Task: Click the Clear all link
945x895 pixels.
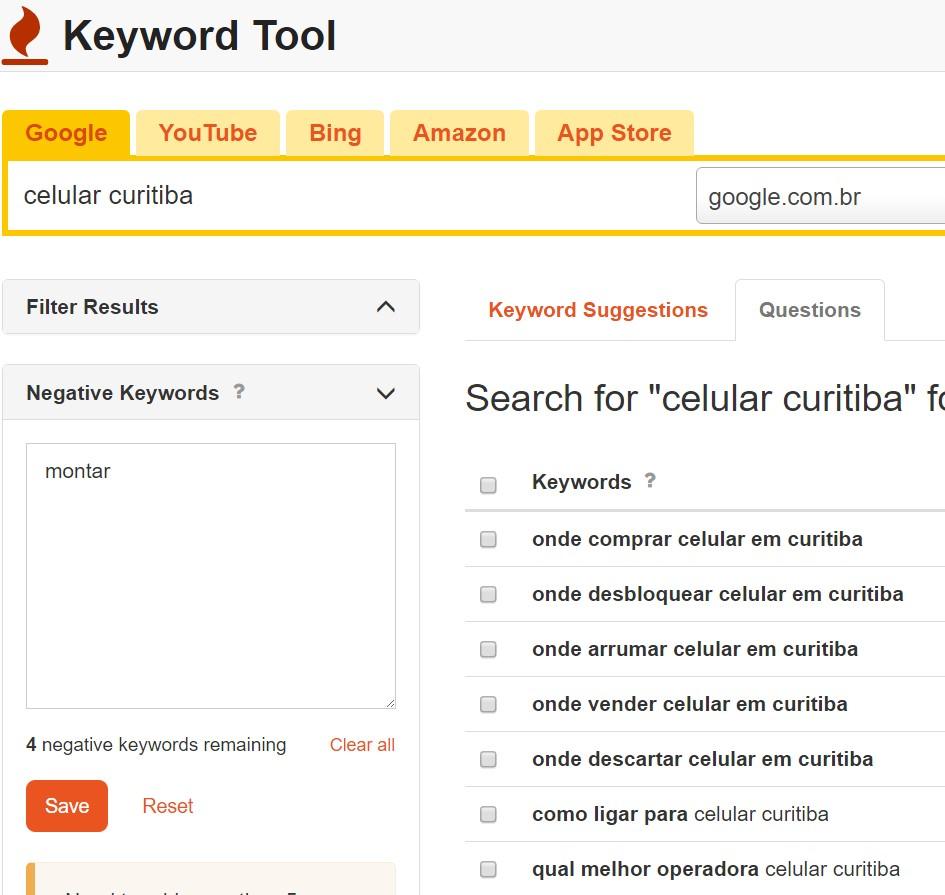Action: coord(362,745)
